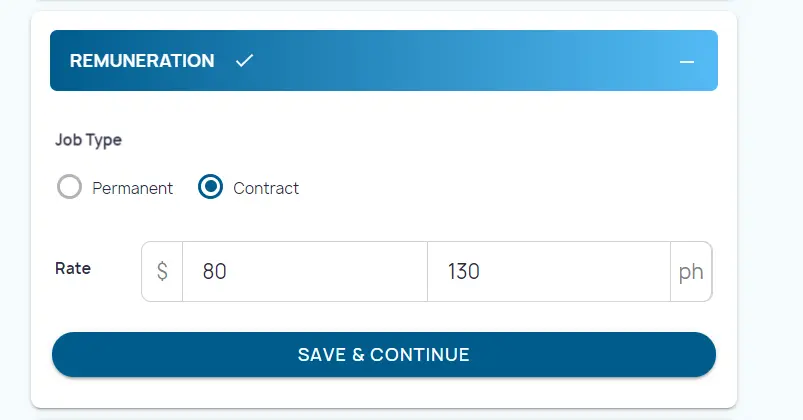Image resolution: width=803 pixels, height=420 pixels.
Task: Click the divider between the two rate fields
Action: (427, 271)
